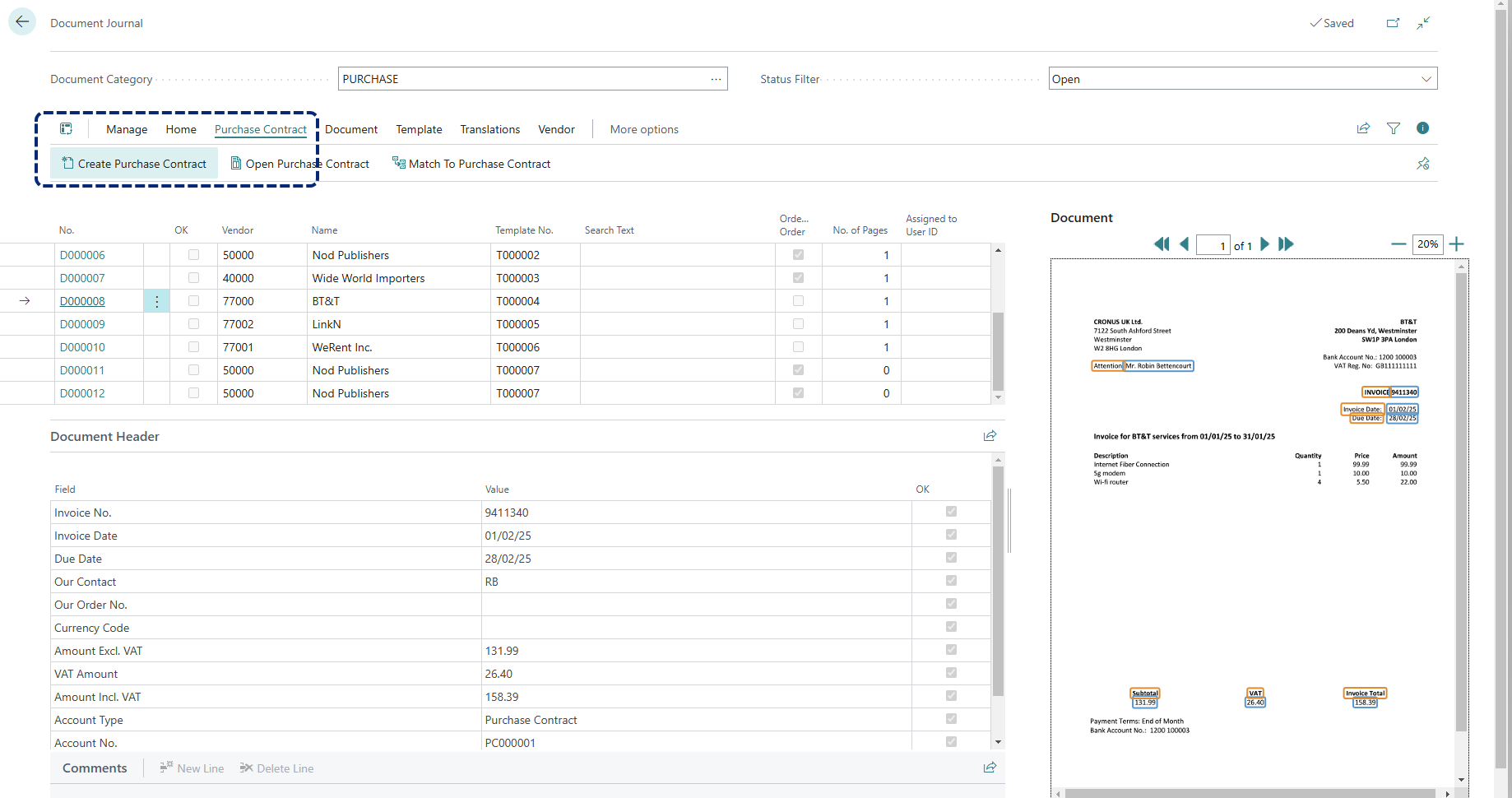Click the filter funnel icon
This screenshot has height=798, width=1512.
tap(1394, 128)
